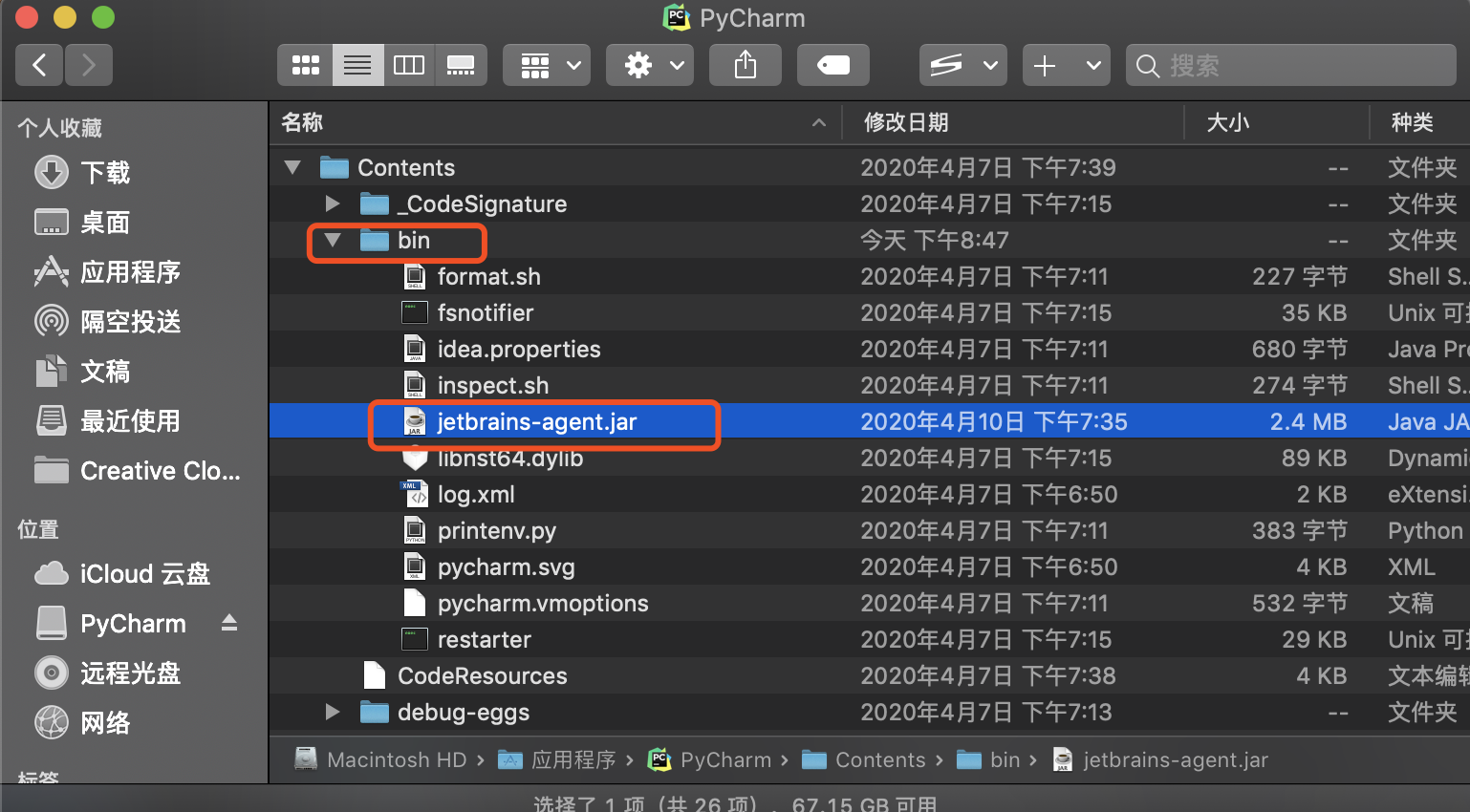This screenshot has height=812, width=1470.
Task: Select the printenv.py file
Action: pos(870,531)
